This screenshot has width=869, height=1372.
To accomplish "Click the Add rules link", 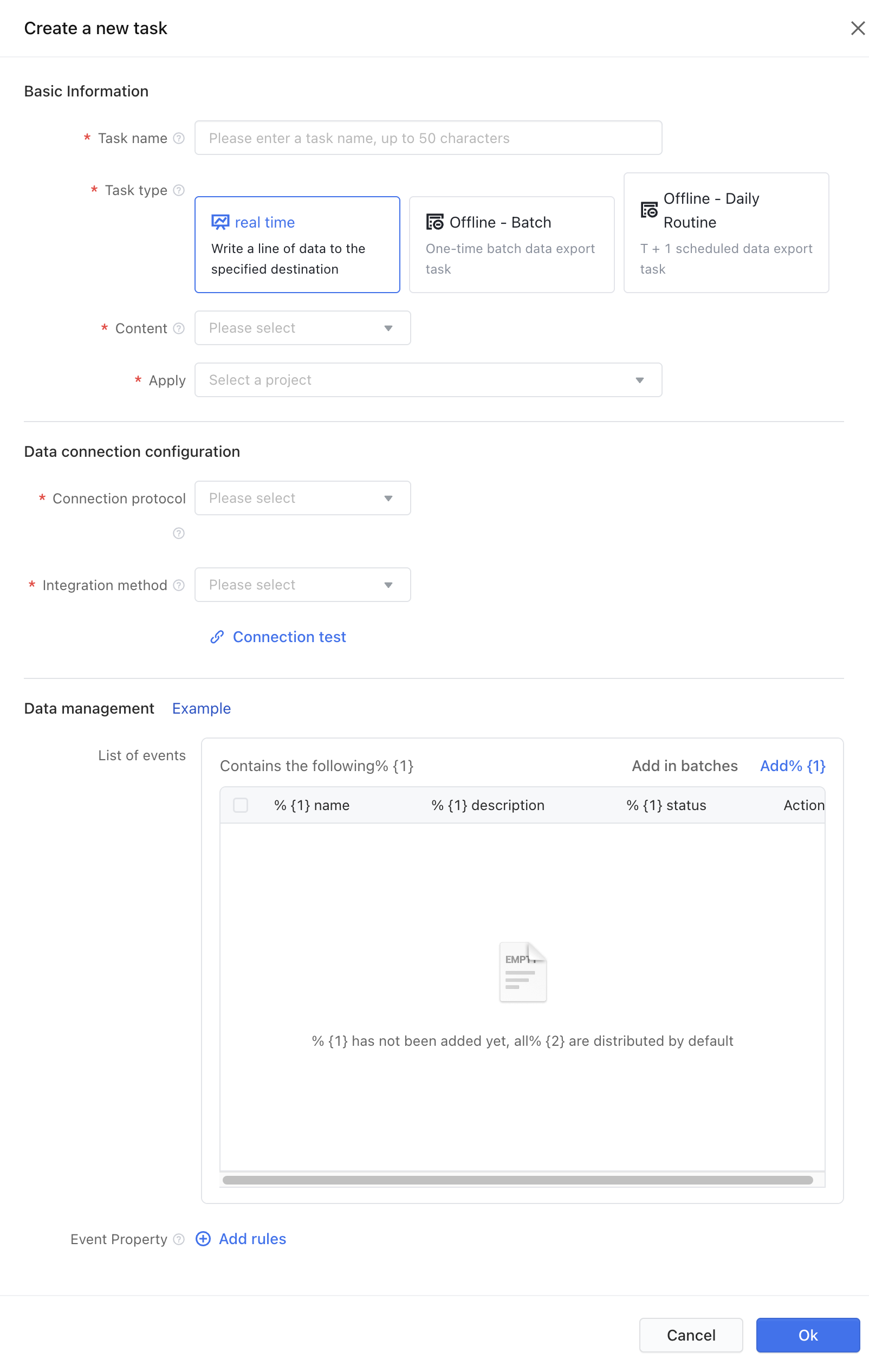I will 252,1239.
